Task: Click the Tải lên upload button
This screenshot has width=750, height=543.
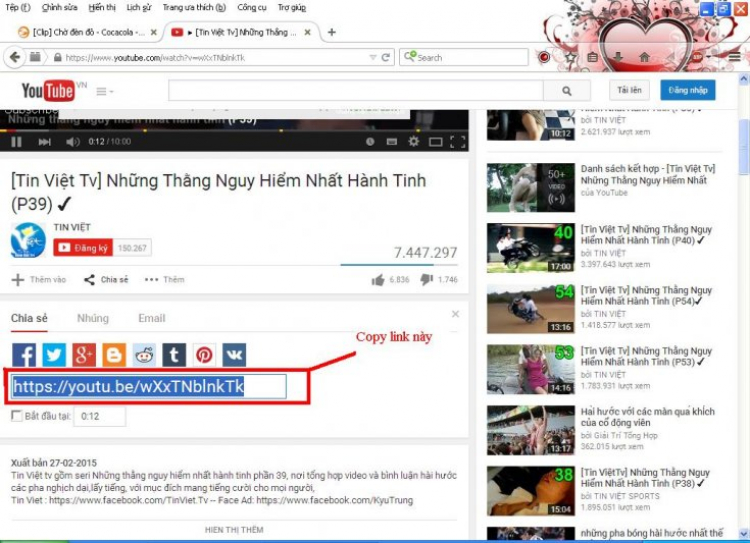Action: pos(629,90)
